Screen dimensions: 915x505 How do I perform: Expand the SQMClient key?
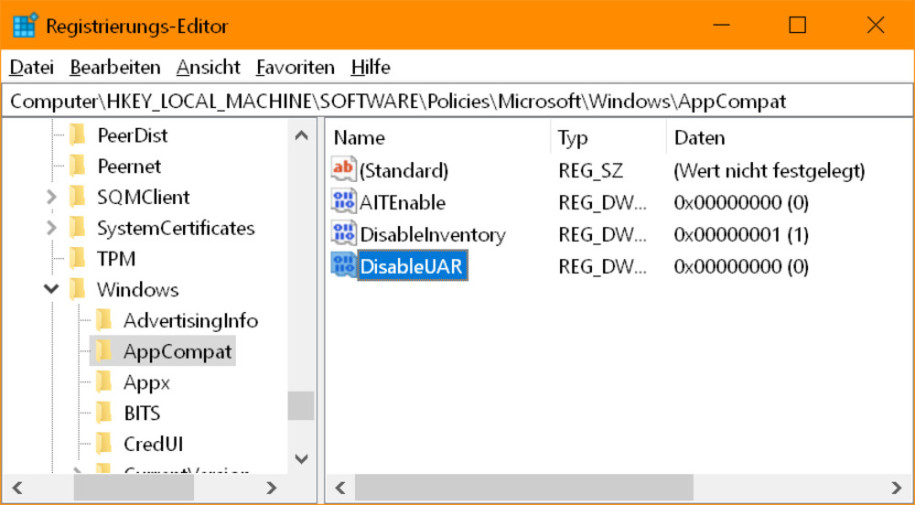tap(51, 197)
